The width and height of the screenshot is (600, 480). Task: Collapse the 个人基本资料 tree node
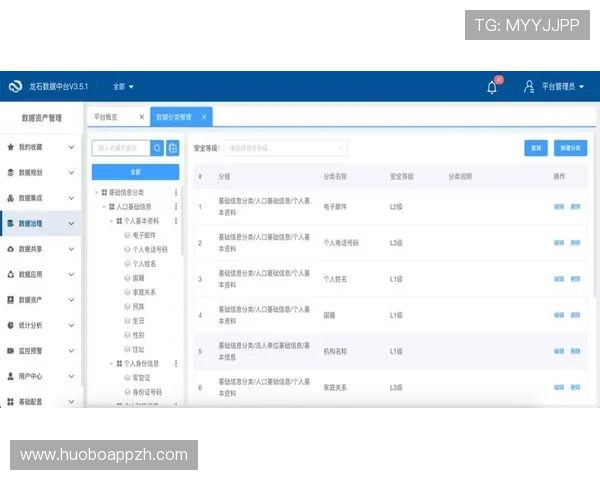111,221
